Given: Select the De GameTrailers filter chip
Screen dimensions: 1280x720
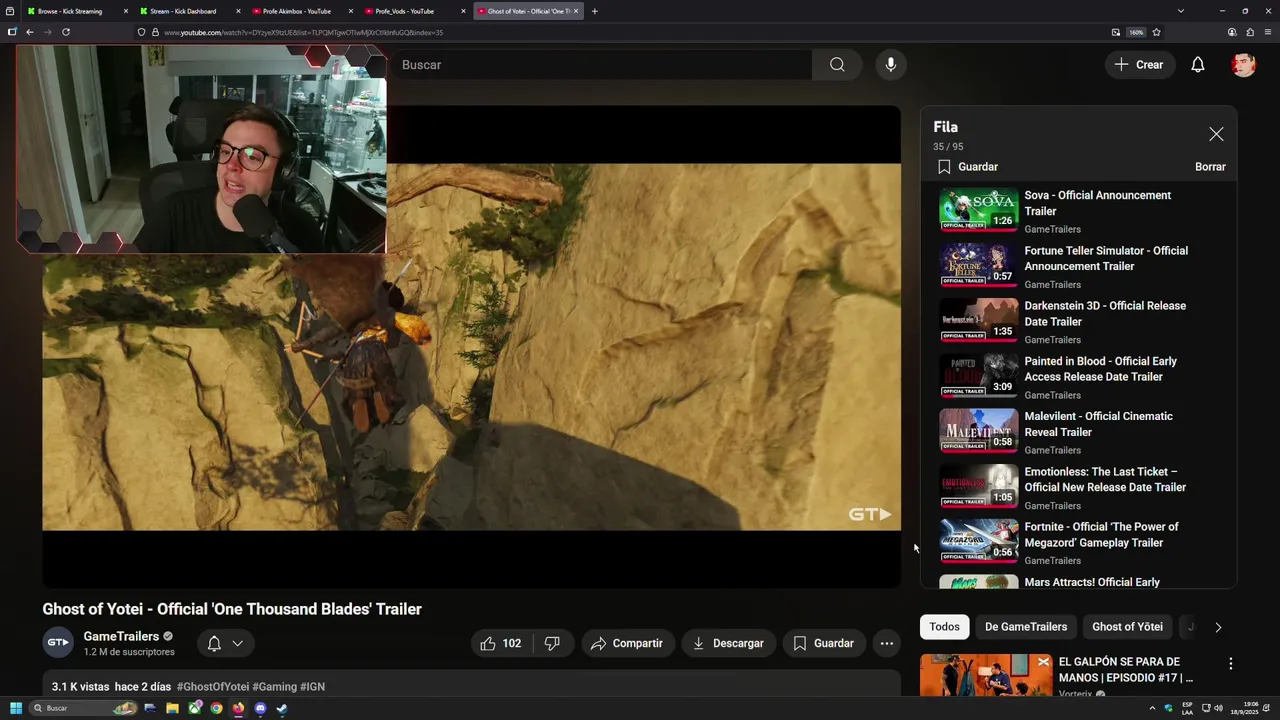Looking at the screenshot, I should [x=1026, y=627].
